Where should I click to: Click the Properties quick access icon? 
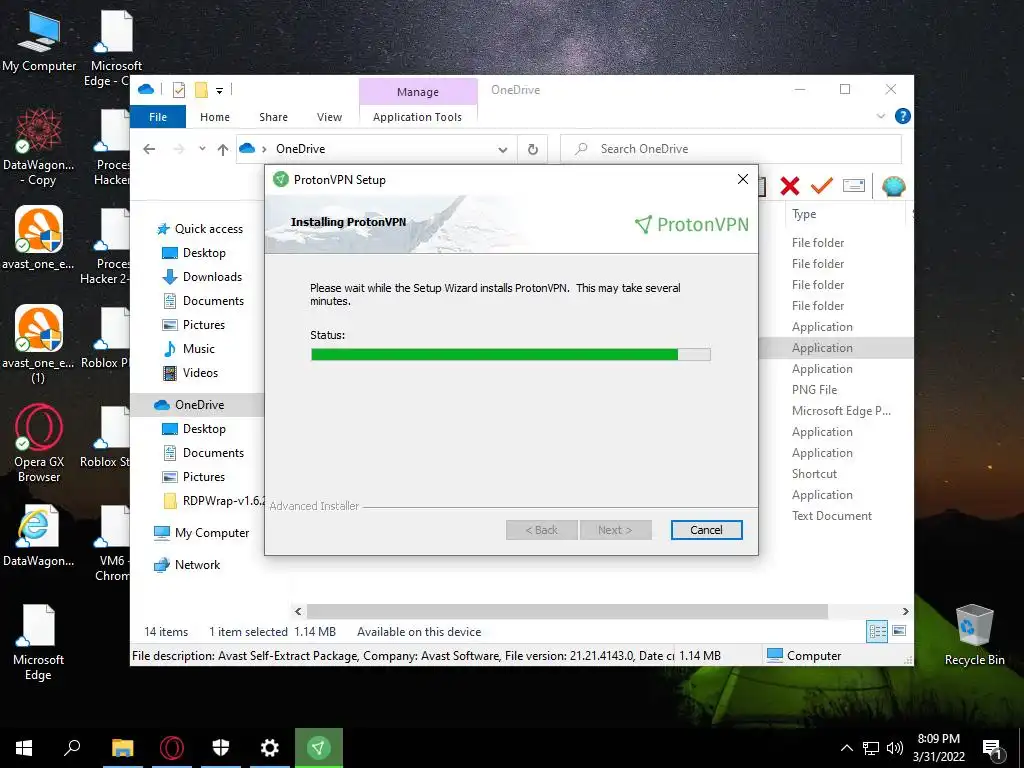178,90
